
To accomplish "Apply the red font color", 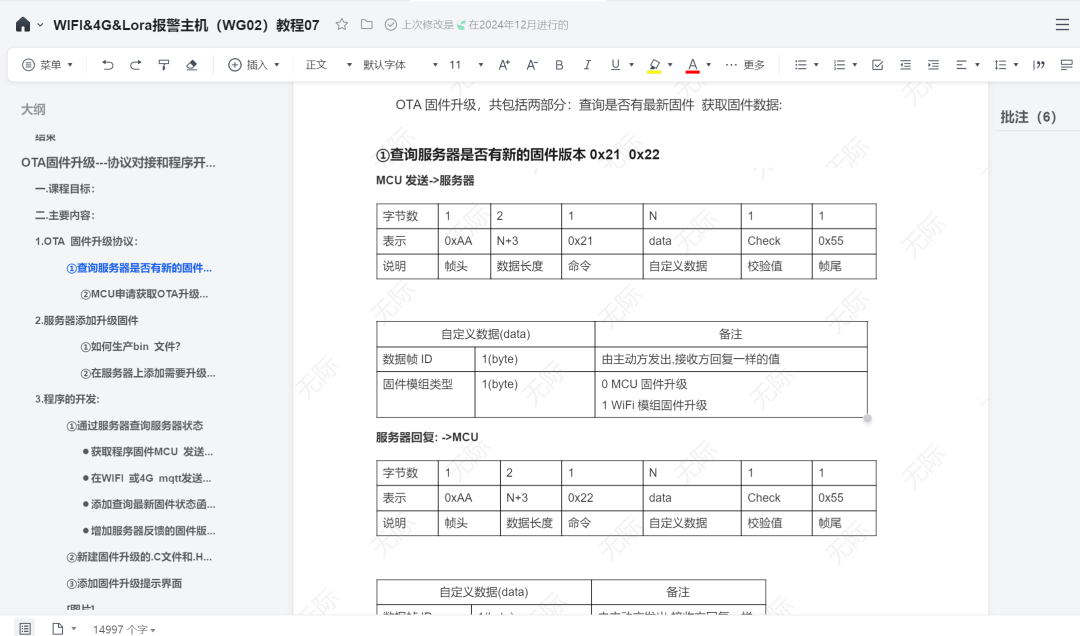I will pos(693,65).
